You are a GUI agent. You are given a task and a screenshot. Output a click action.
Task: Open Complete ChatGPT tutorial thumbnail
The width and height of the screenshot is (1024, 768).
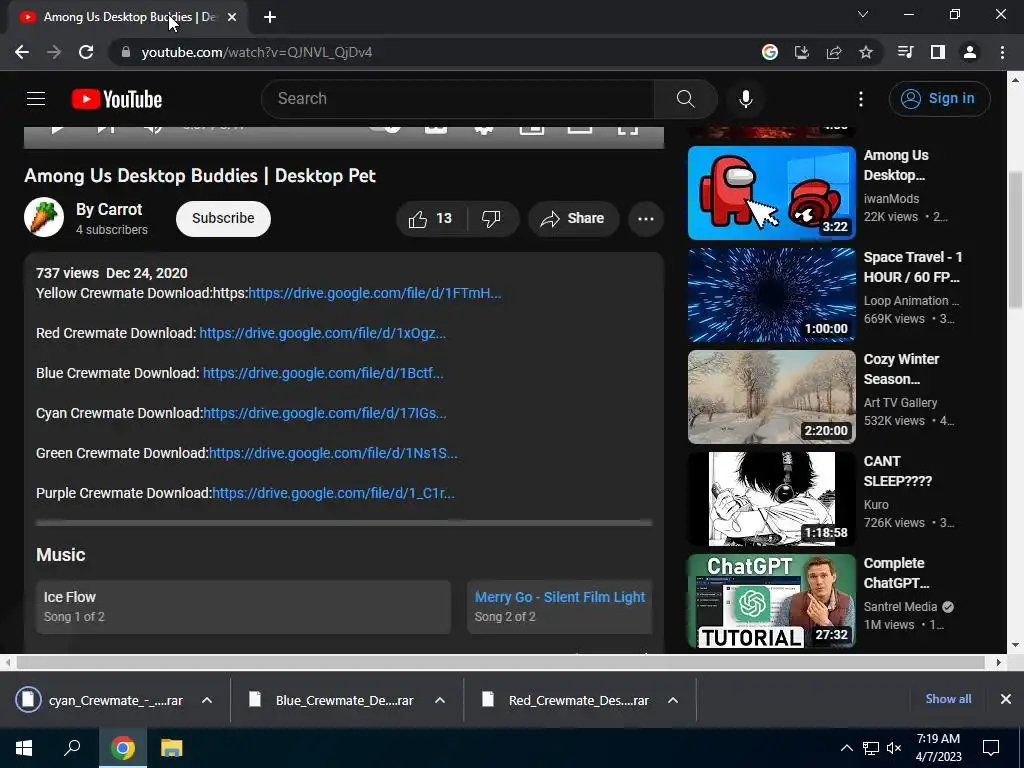tap(771, 600)
